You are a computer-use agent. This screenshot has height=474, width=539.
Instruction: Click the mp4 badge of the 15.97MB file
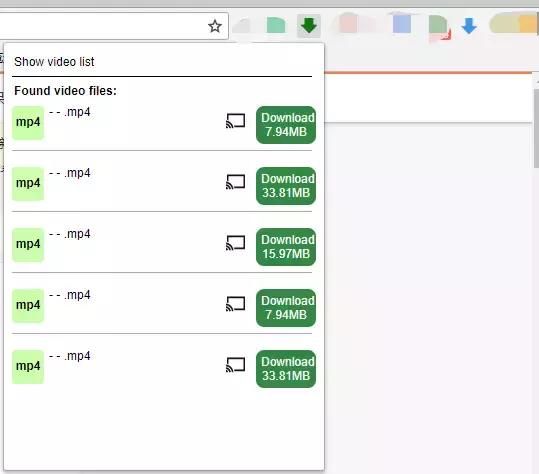(28, 245)
